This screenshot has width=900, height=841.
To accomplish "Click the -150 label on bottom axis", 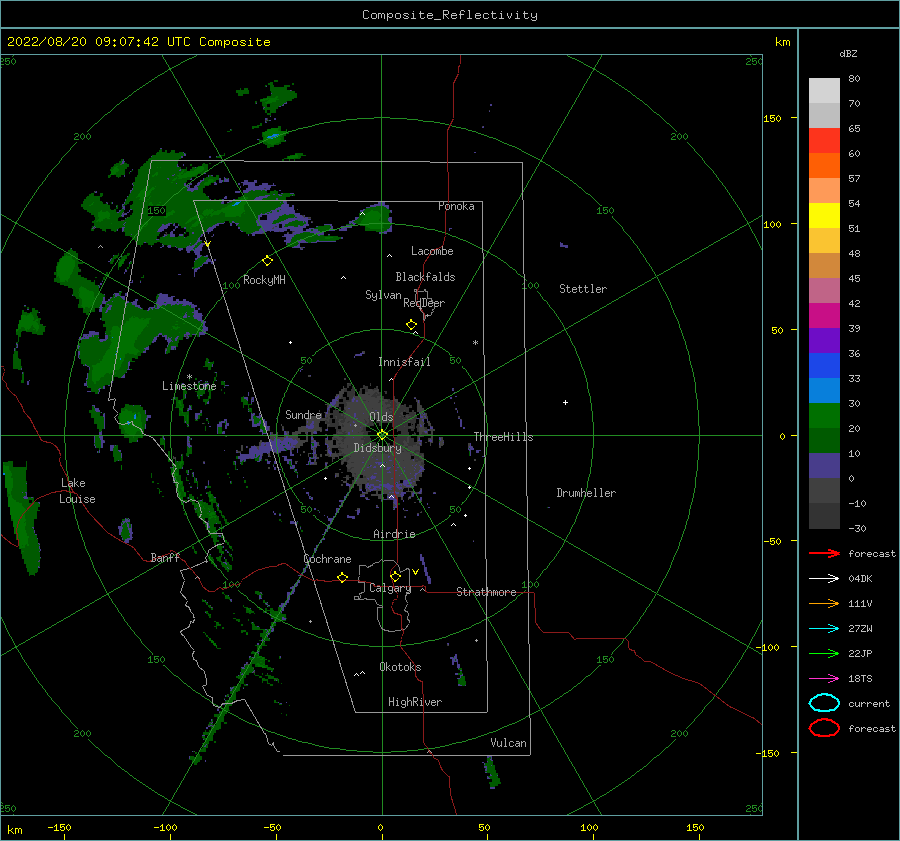I will point(59,827).
